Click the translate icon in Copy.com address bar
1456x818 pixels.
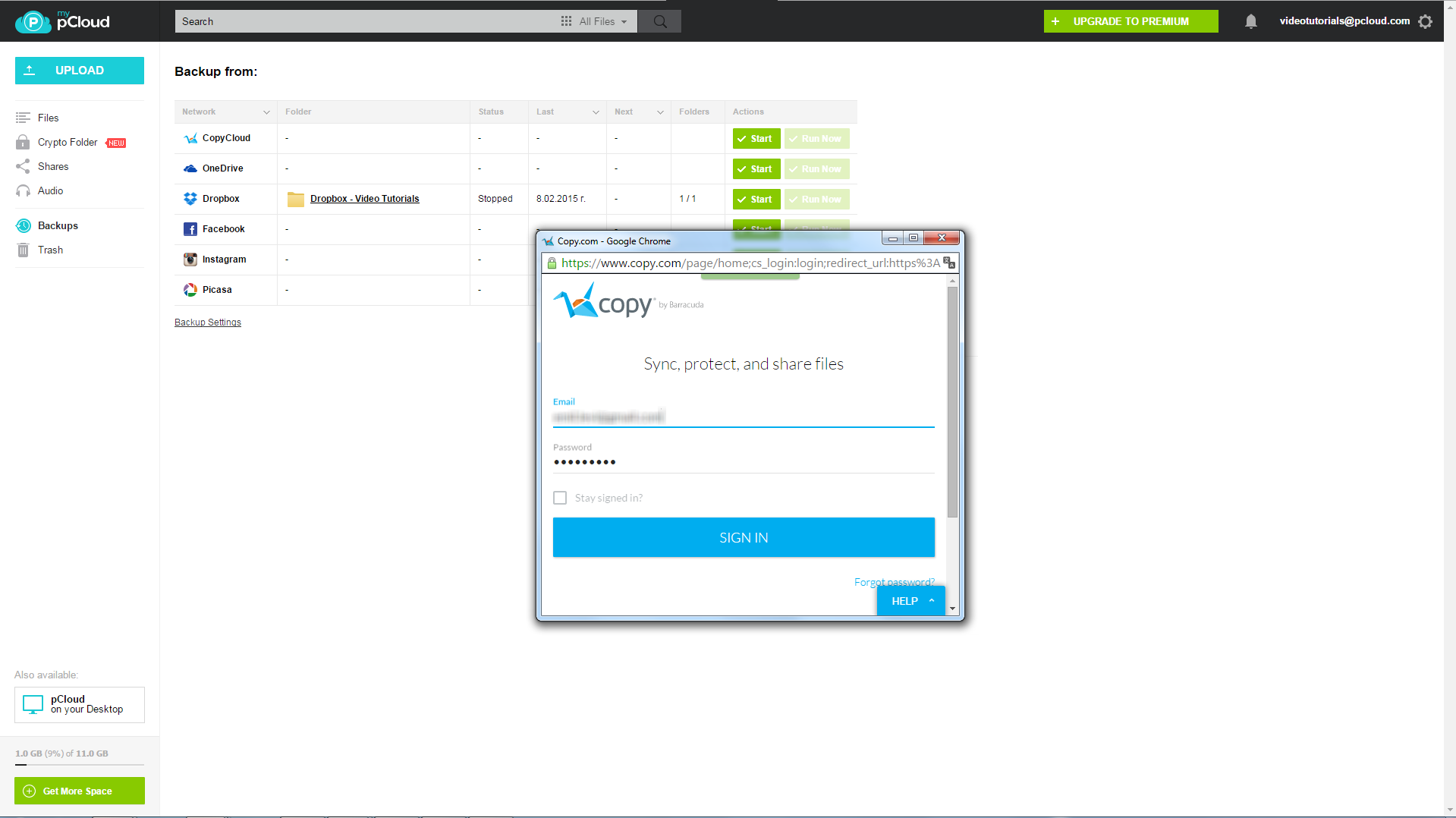tap(949, 263)
